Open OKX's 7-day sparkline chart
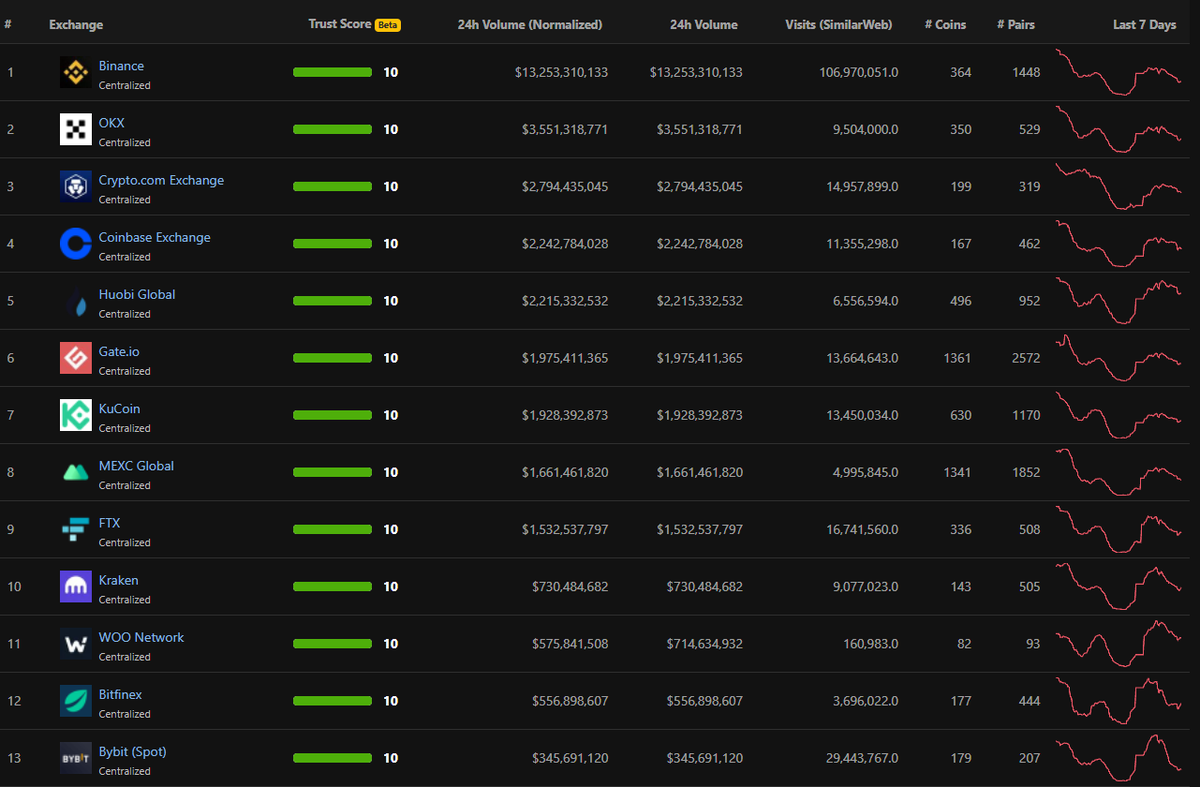Viewport: 1200px width, 787px height. (1119, 129)
